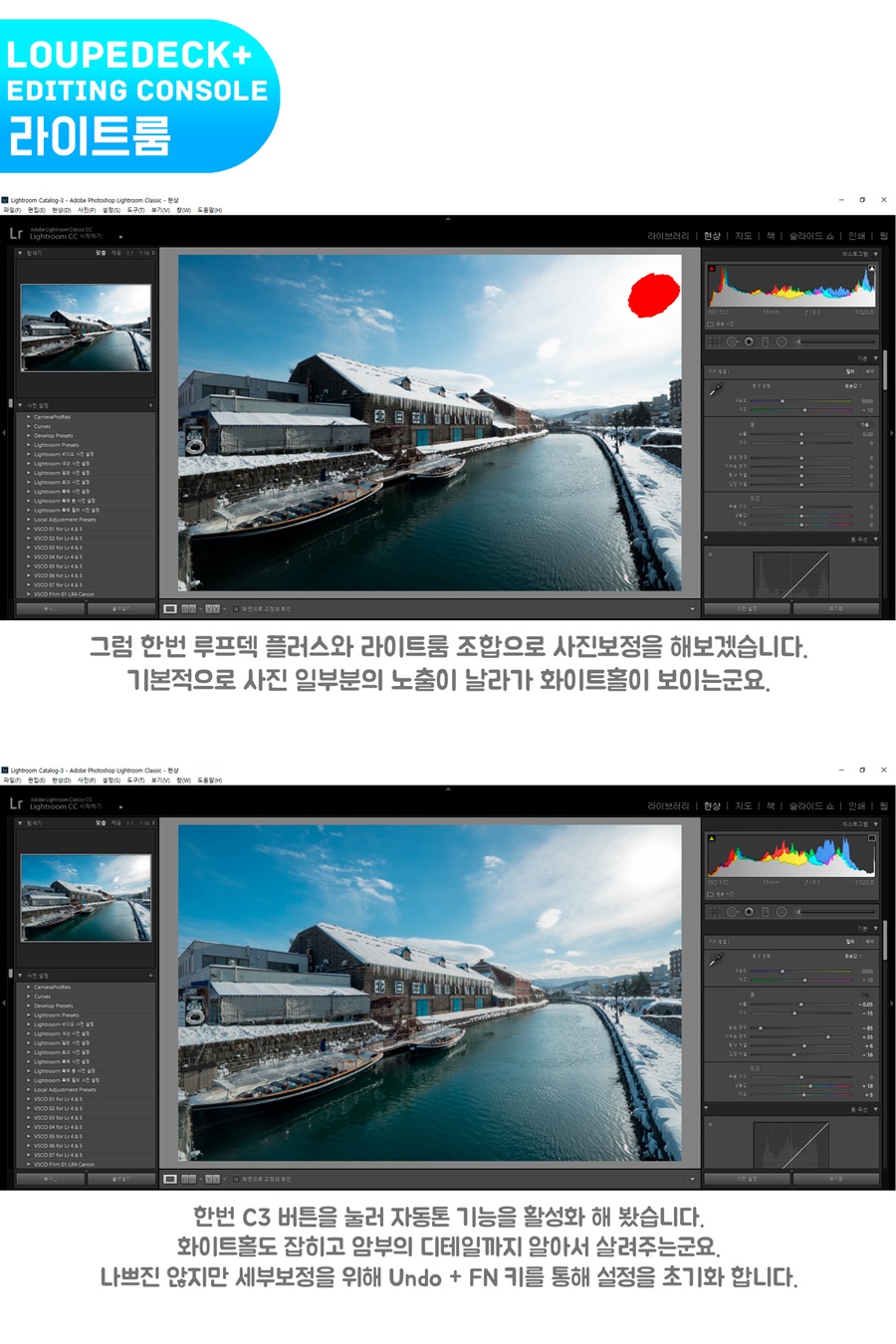The image size is (896, 1344).
Task: Collapse 기본 panel in upper Lightroom window
Action: [876, 358]
